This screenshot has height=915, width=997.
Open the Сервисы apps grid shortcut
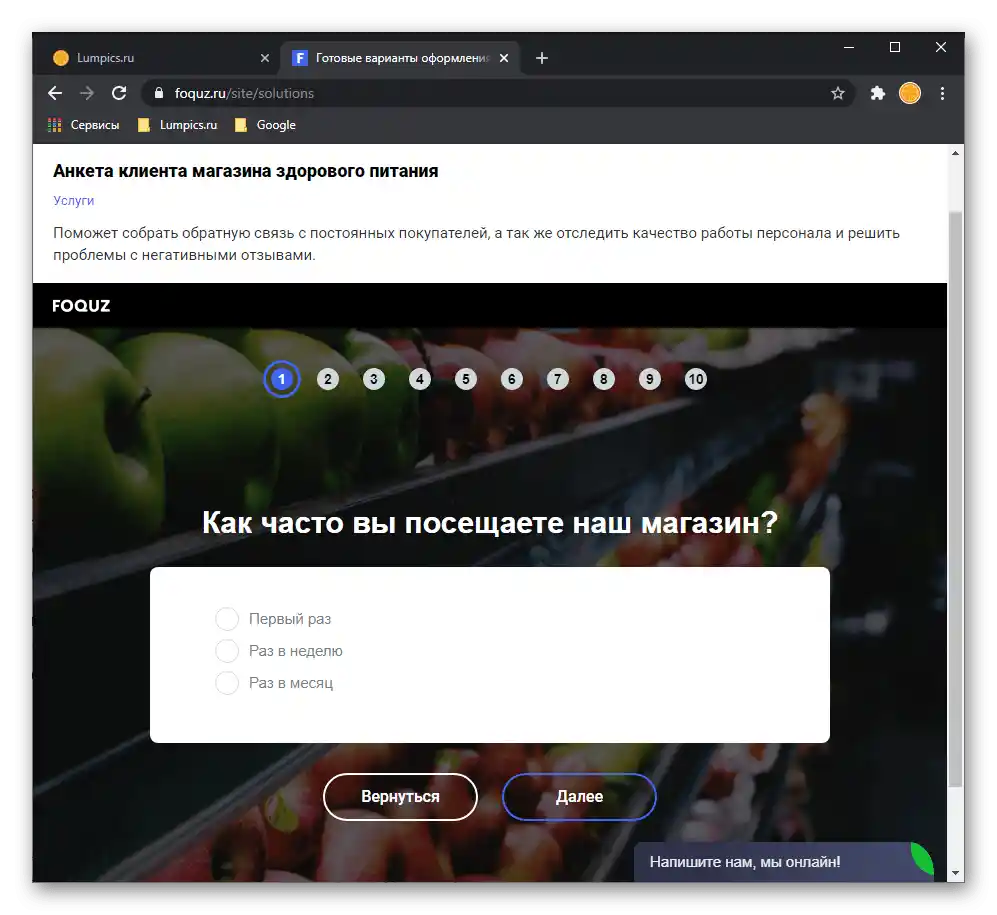click(x=83, y=125)
